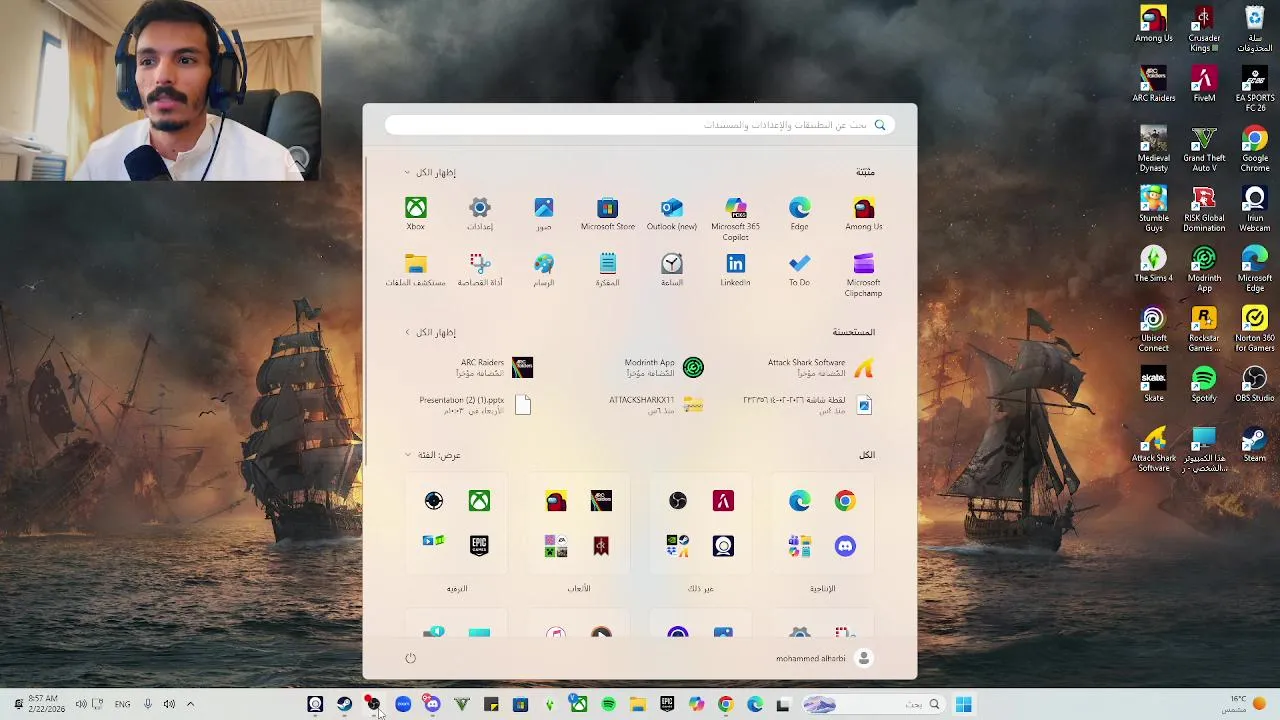Launch Skate desktop shortcut

pos(1154,385)
